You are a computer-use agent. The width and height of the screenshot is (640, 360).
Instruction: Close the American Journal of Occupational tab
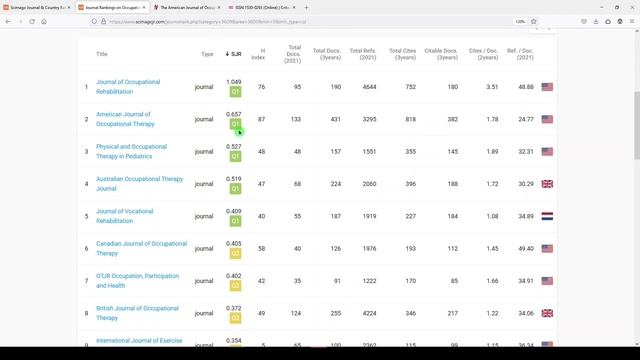(x=219, y=7)
